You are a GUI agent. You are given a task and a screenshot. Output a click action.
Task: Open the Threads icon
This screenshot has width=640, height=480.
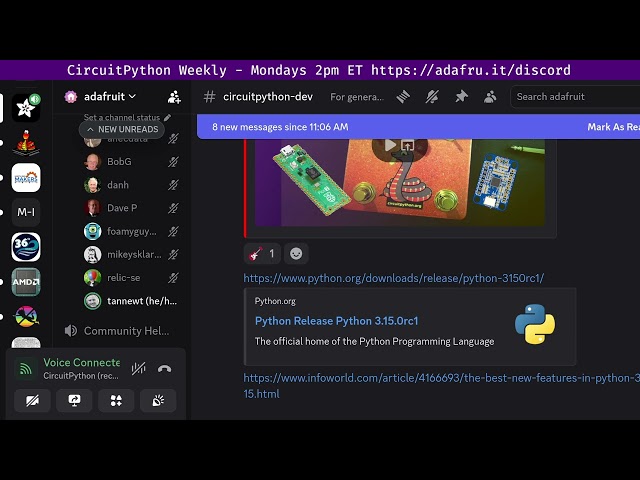403,97
